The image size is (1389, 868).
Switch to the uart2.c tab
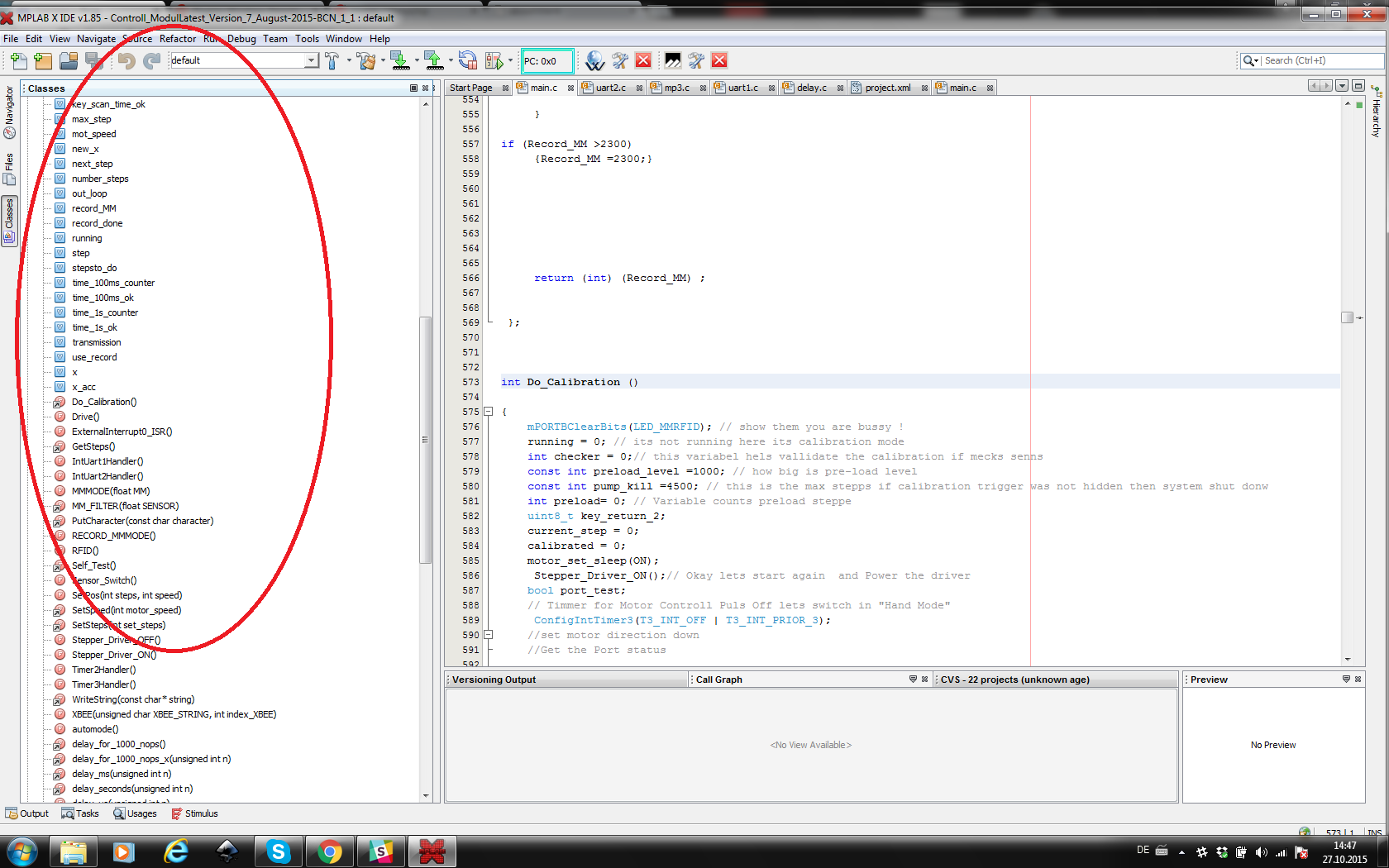tap(610, 88)
